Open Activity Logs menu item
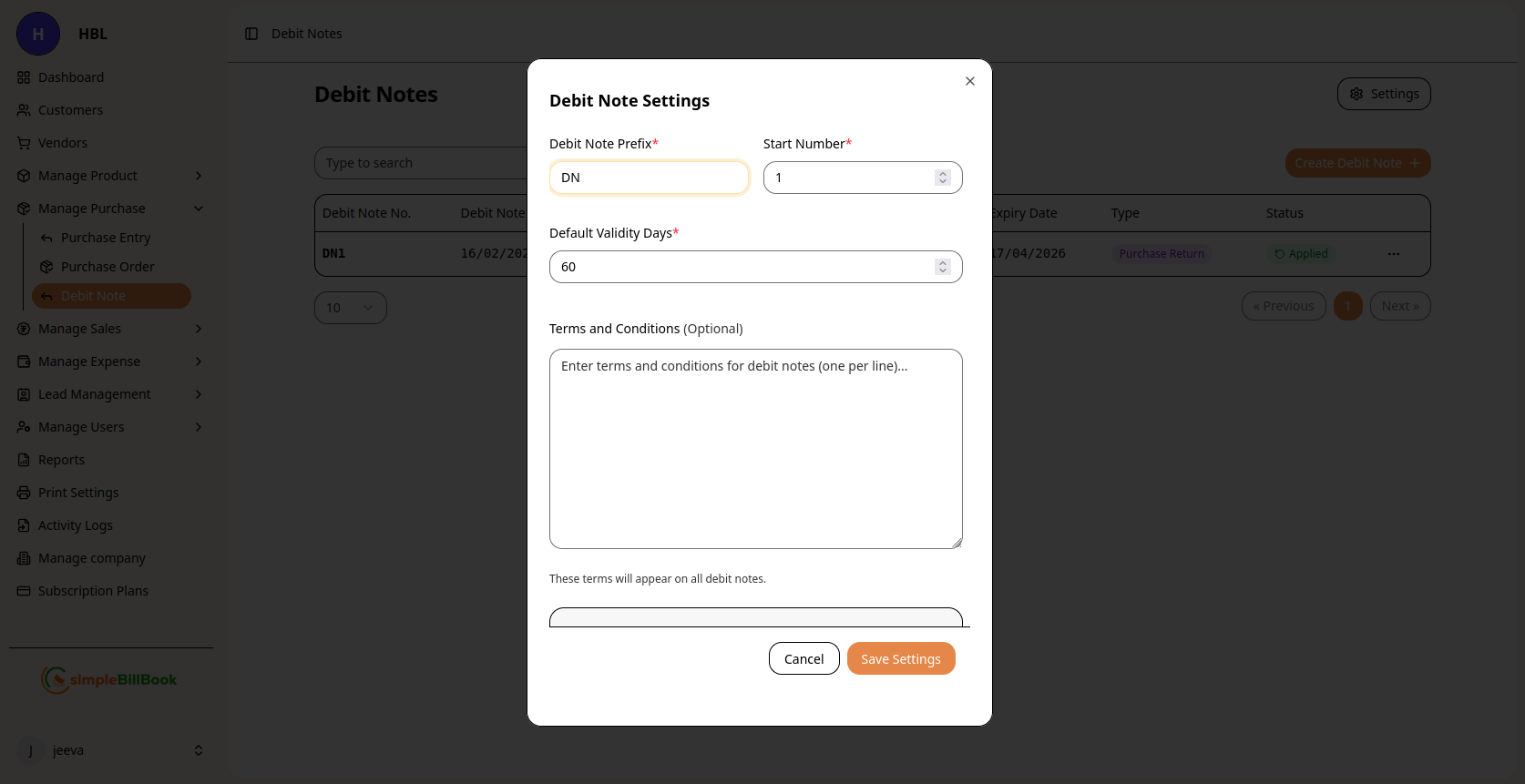Screen dimensions: 1525x784 pyautogui.click(x=76, y=525)
